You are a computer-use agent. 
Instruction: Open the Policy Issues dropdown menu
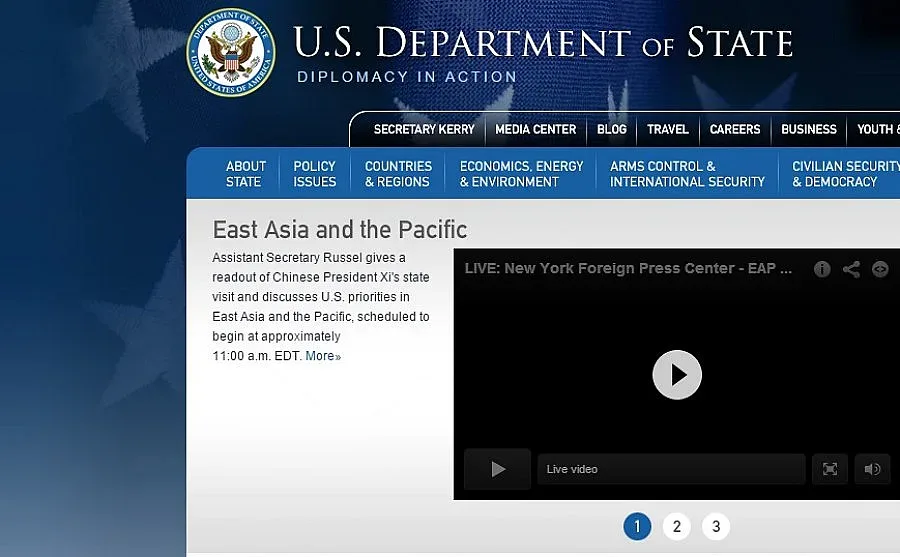click(315, 174)
